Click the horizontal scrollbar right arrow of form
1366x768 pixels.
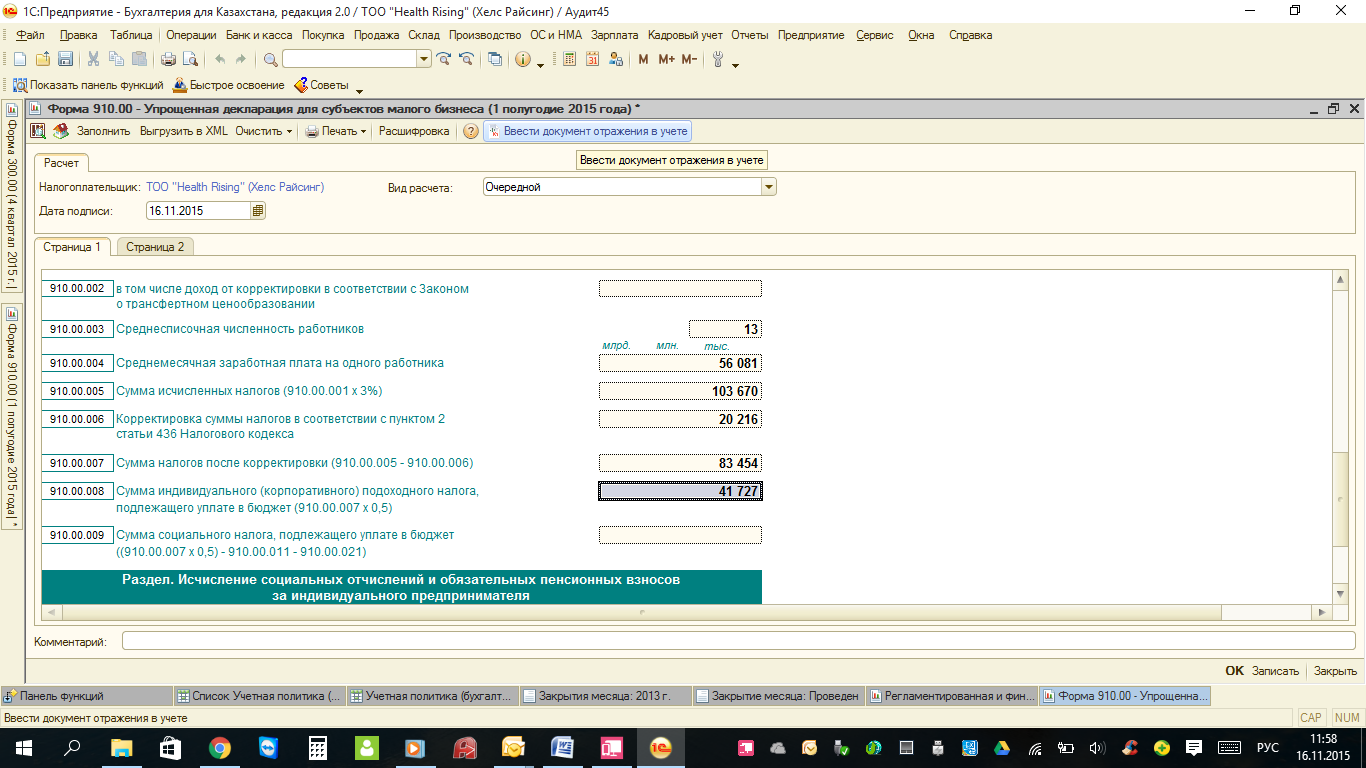click(x=1322, y=612)
